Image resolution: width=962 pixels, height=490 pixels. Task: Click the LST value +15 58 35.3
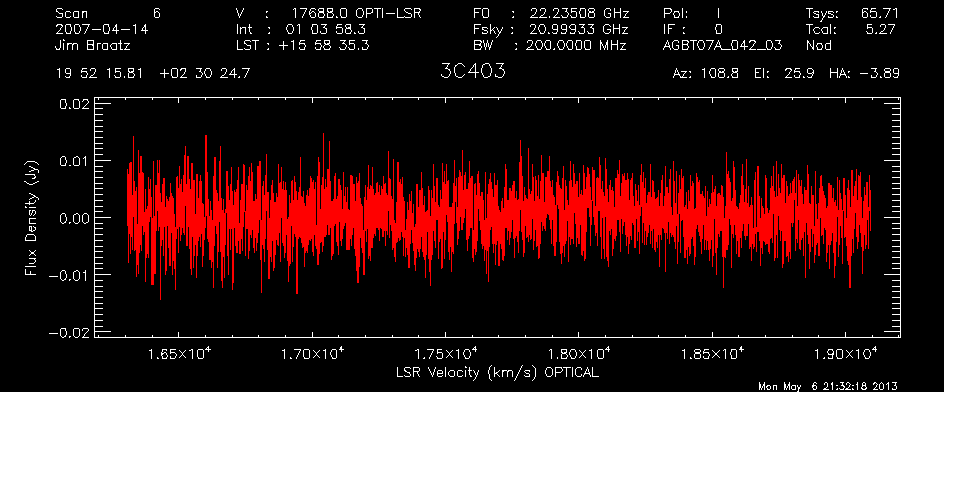[x=324, y=45]
